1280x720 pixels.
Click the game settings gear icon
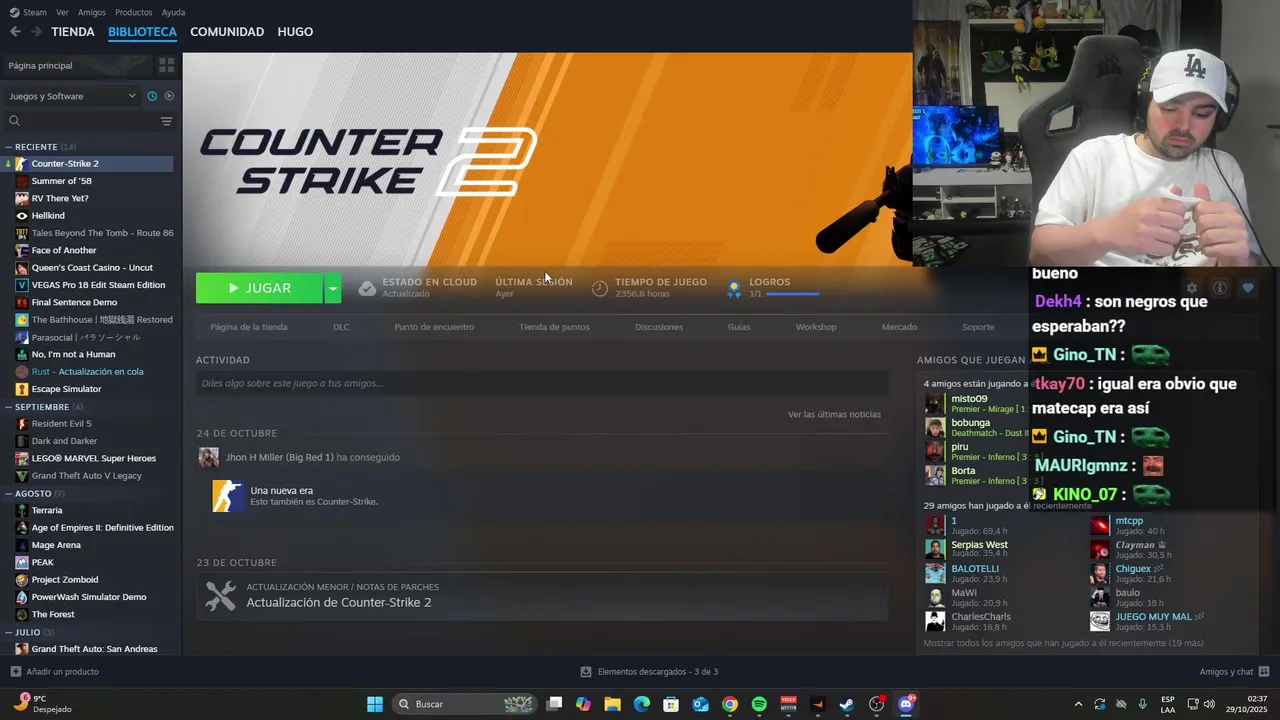pyautogui.click(x=1191, y=288)
